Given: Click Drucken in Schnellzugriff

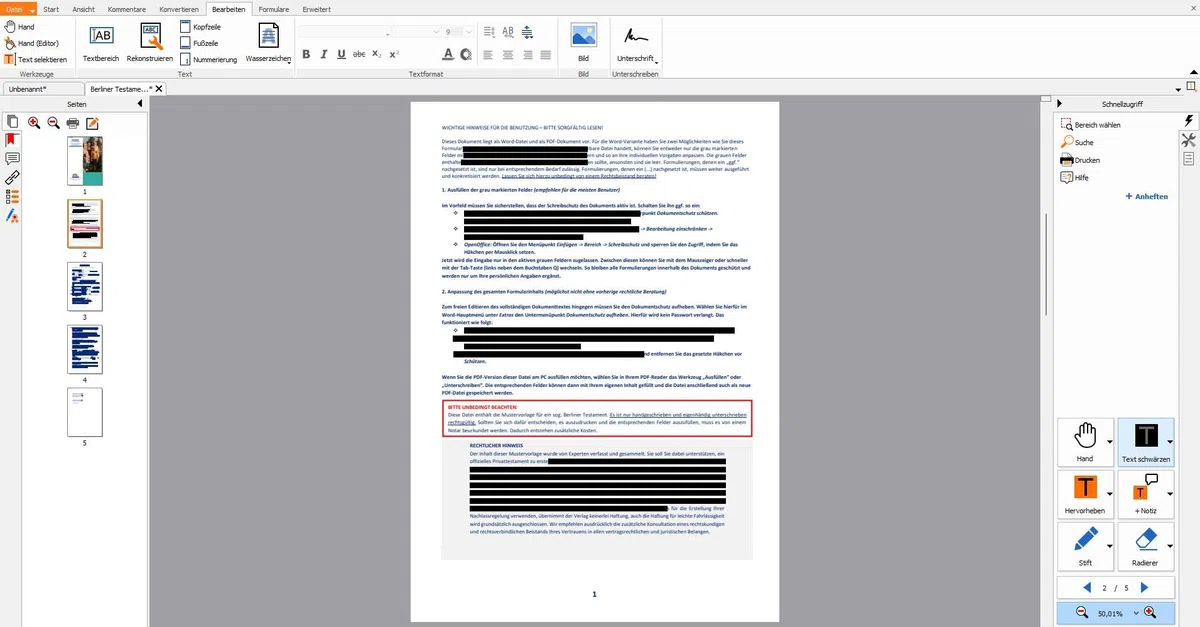Looking at the screenshot, I should coord(1080,159).
